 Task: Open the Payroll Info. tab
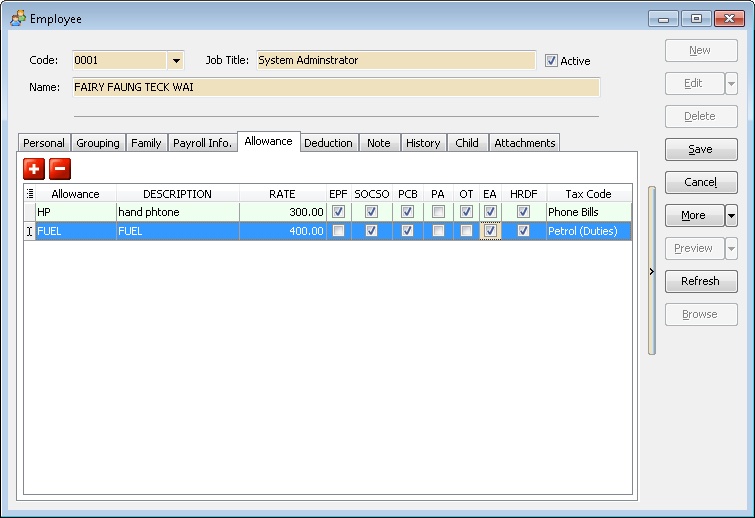click(x=202, y=143)
